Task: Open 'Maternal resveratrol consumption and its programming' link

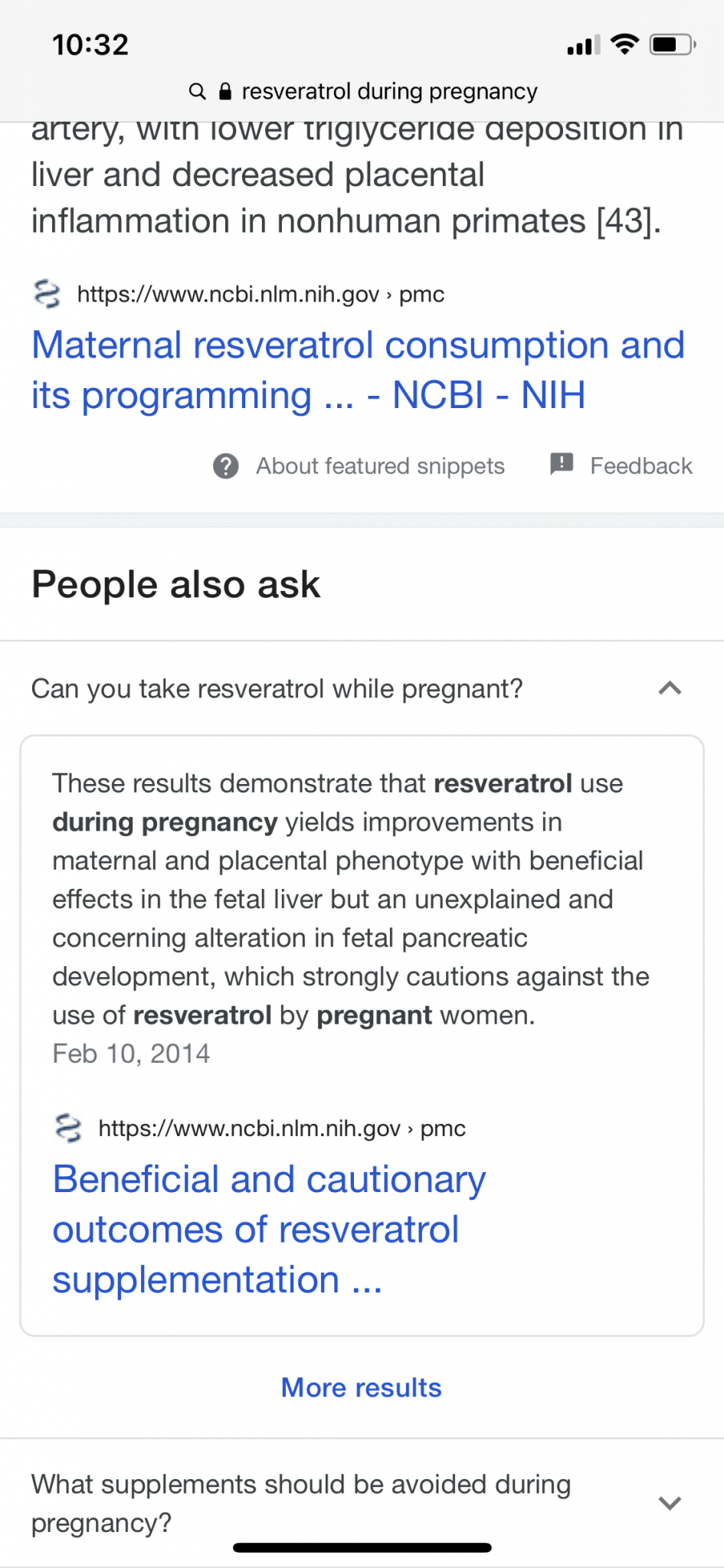Action: 357,370
